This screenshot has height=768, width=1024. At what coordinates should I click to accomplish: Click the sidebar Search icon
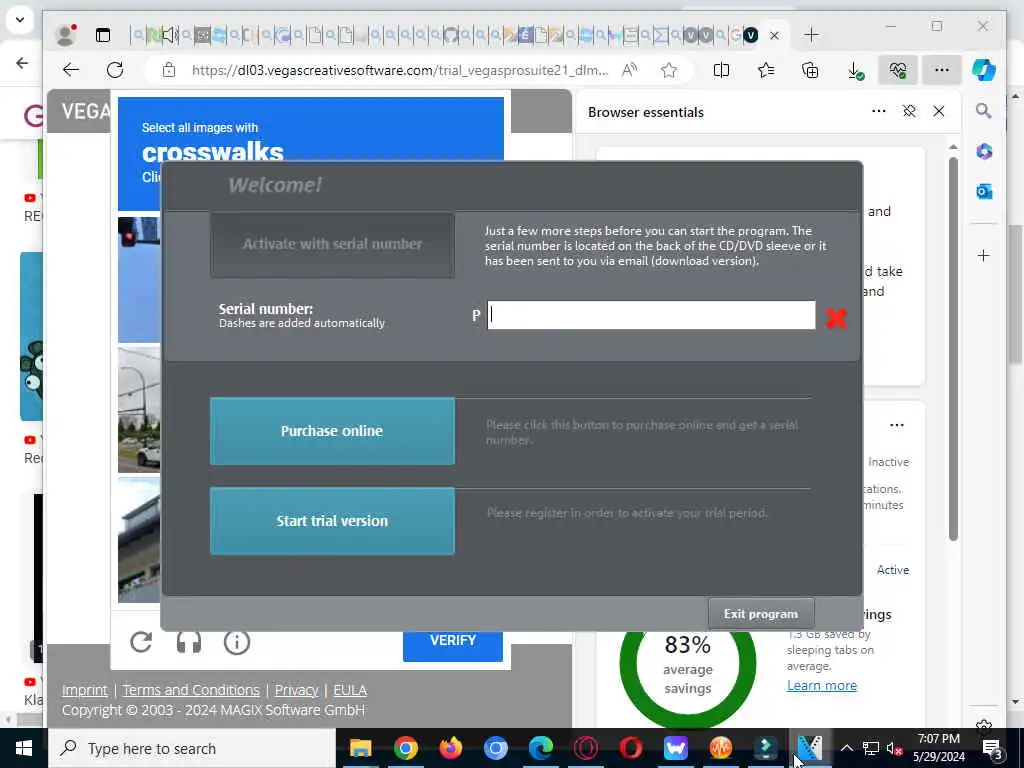984,110
